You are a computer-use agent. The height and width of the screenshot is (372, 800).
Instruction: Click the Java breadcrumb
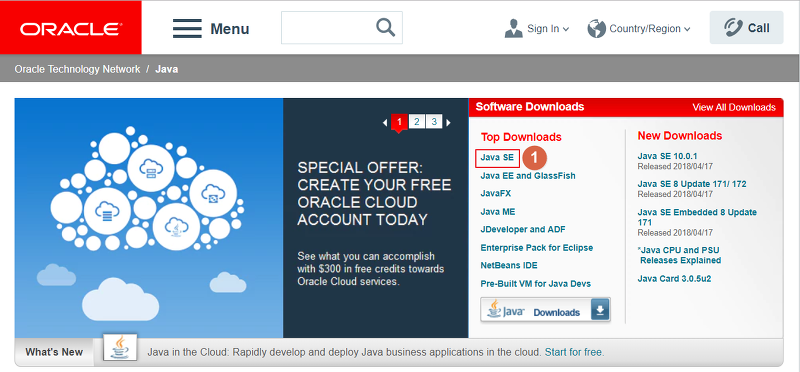[x=167, y=69]
